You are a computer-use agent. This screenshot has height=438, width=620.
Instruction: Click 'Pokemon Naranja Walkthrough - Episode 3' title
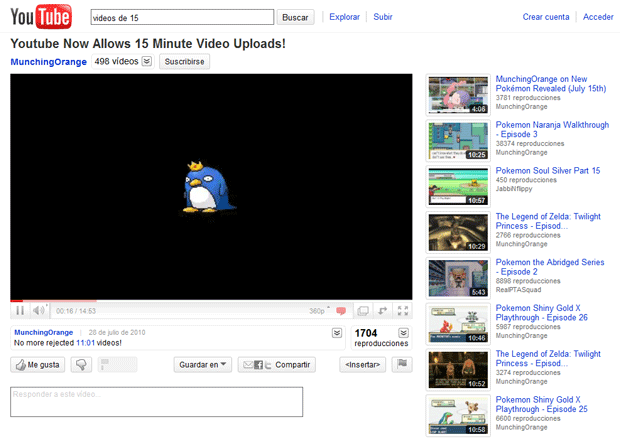(x=552, y=129)
